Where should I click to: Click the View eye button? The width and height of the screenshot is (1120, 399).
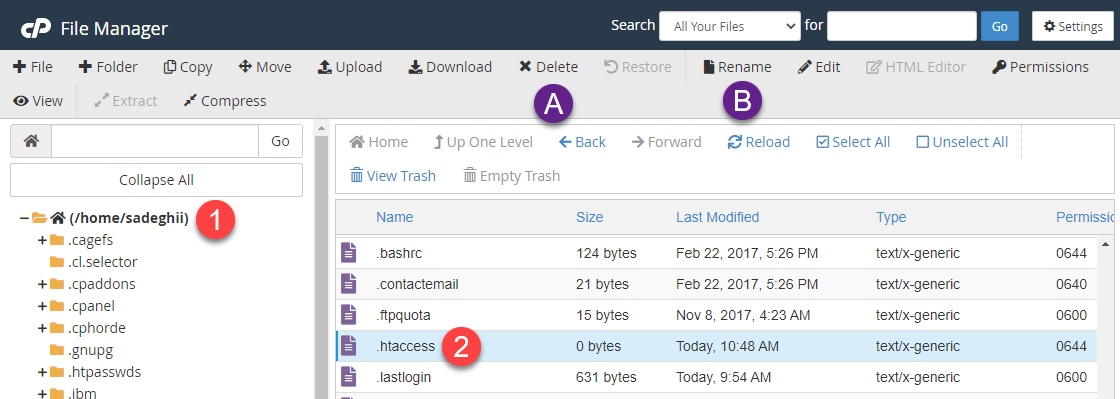click(x=38, y=101)
